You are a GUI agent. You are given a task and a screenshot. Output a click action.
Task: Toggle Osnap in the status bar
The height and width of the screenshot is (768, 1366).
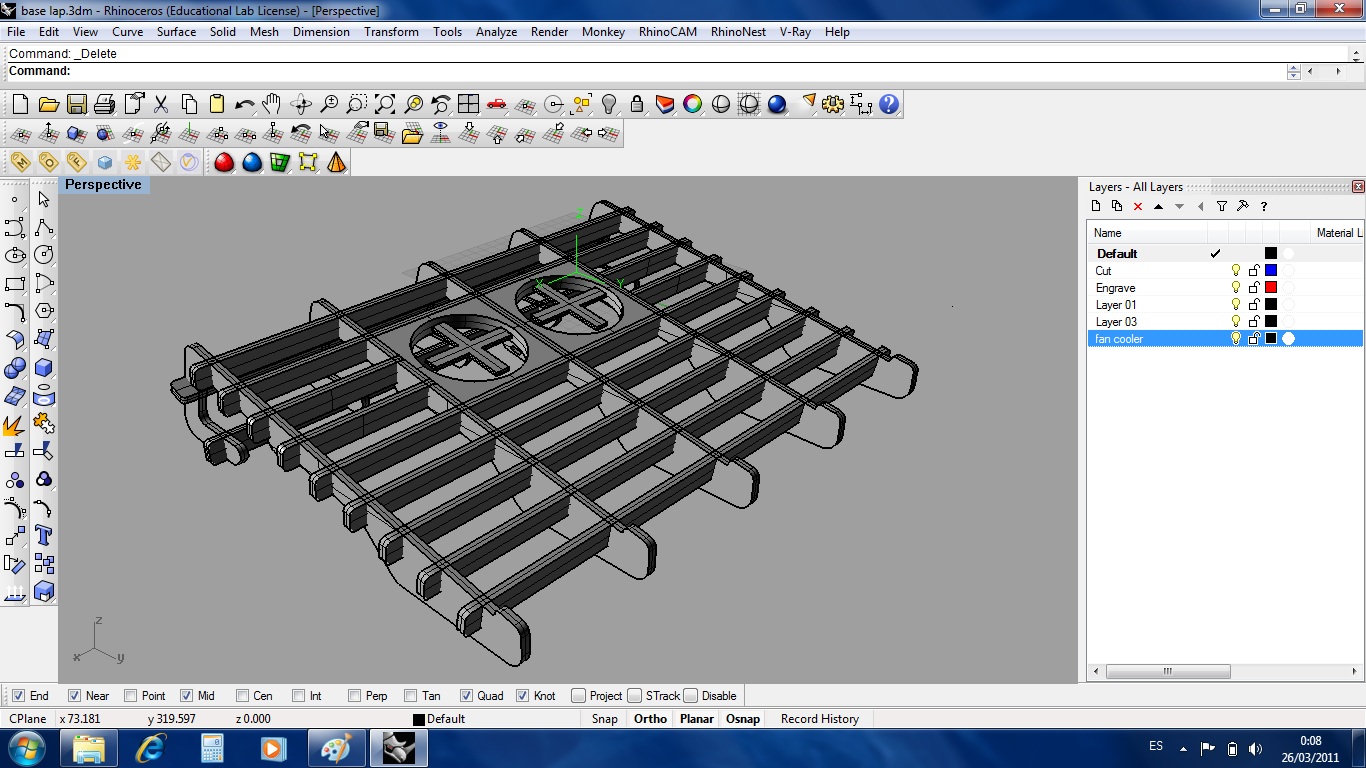pos(743,719)
